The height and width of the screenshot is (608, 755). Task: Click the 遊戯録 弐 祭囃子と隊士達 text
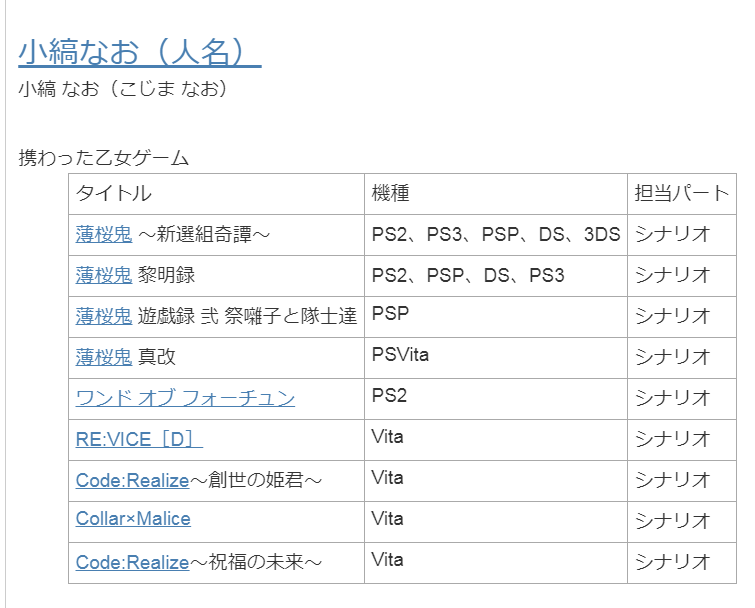coord(247,317)
